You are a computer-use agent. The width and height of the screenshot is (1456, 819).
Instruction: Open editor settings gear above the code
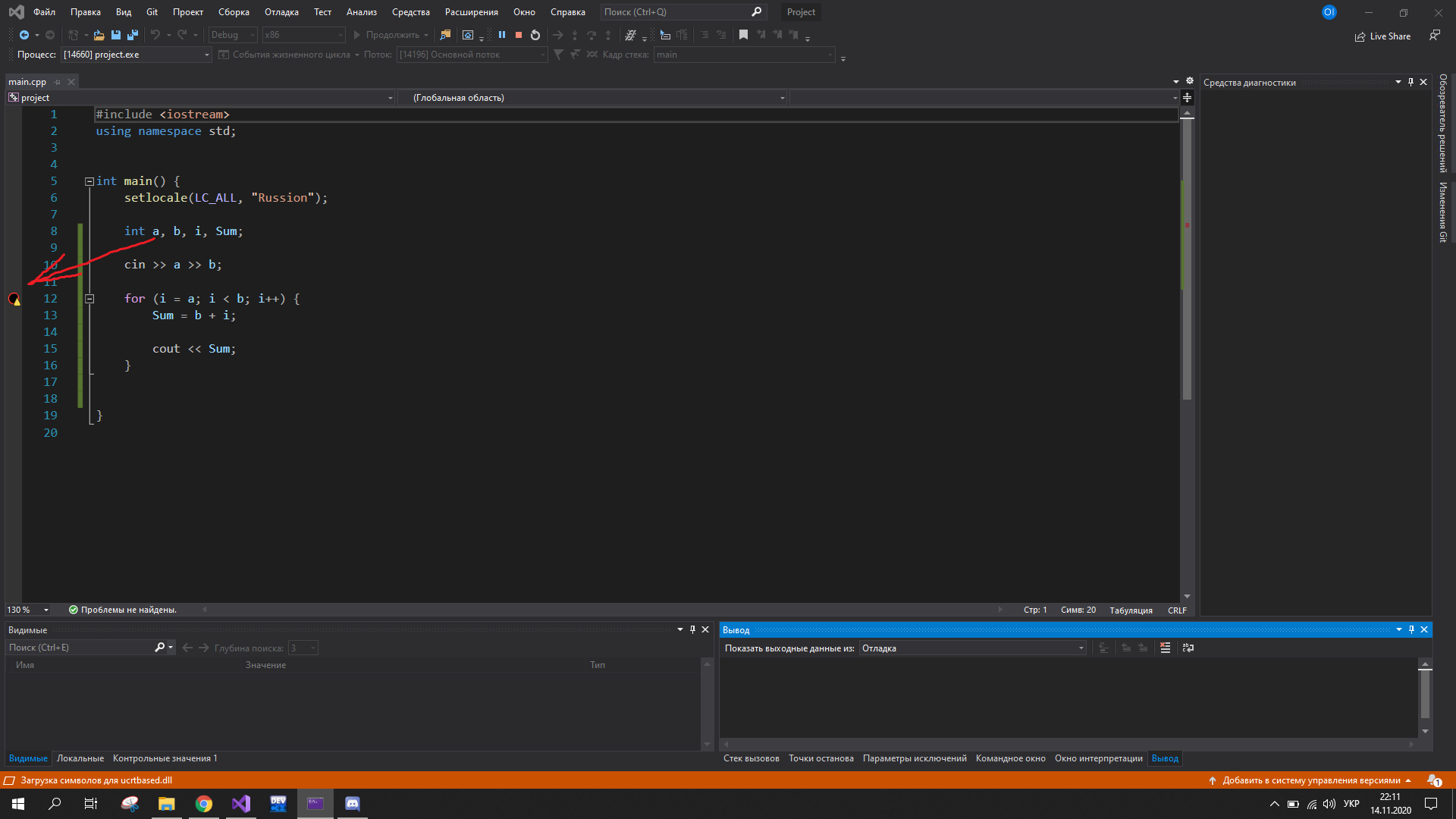(1190, 81)
